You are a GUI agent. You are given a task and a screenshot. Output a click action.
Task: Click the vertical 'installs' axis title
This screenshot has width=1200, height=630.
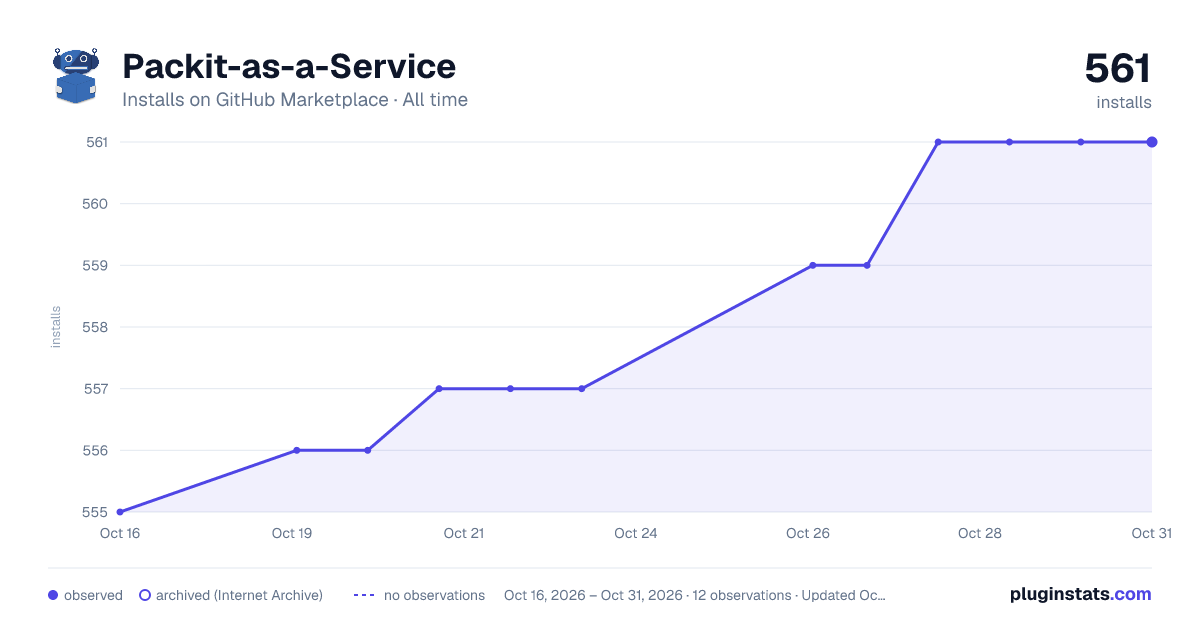pos(56,327)
